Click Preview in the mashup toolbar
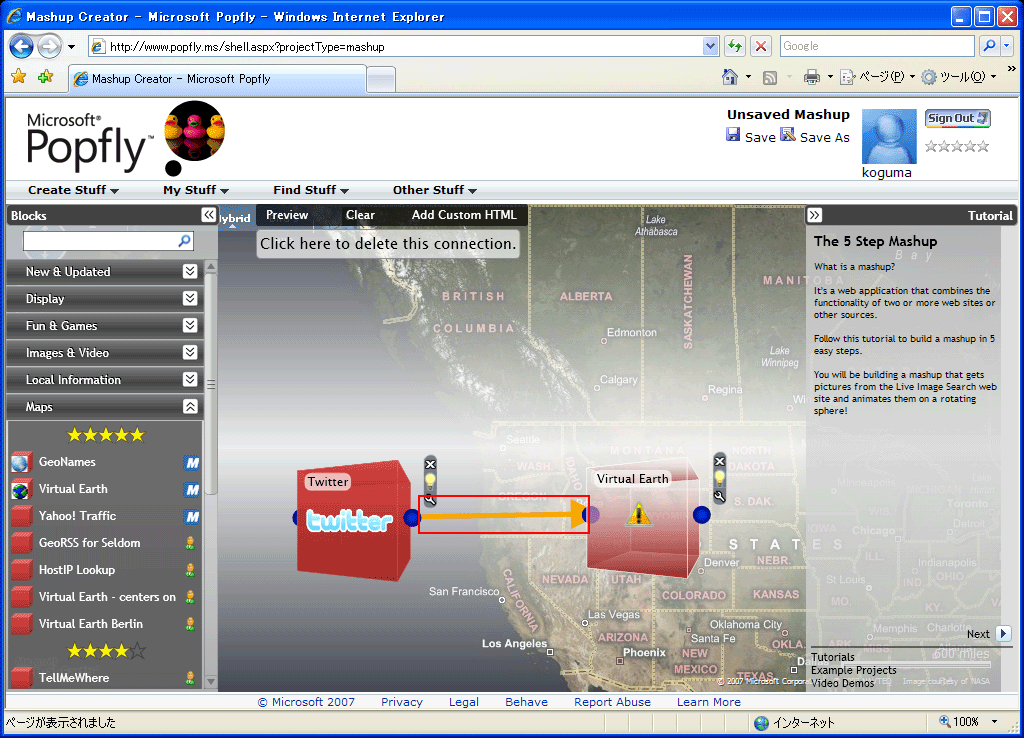This screenshot has height=738, width=1024. (x=287, y=215)
